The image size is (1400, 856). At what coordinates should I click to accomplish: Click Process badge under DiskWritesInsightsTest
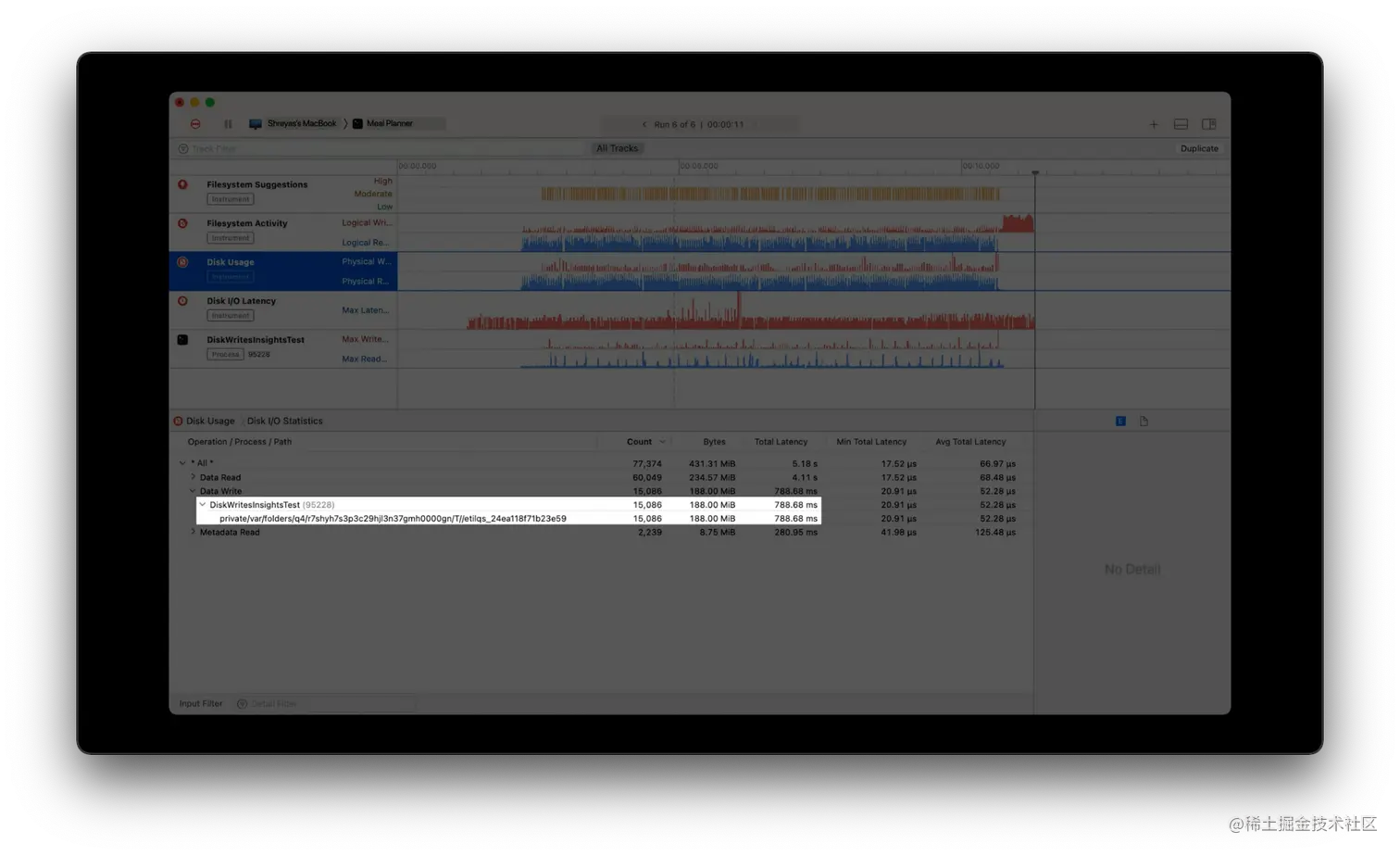tap(225, 355)
